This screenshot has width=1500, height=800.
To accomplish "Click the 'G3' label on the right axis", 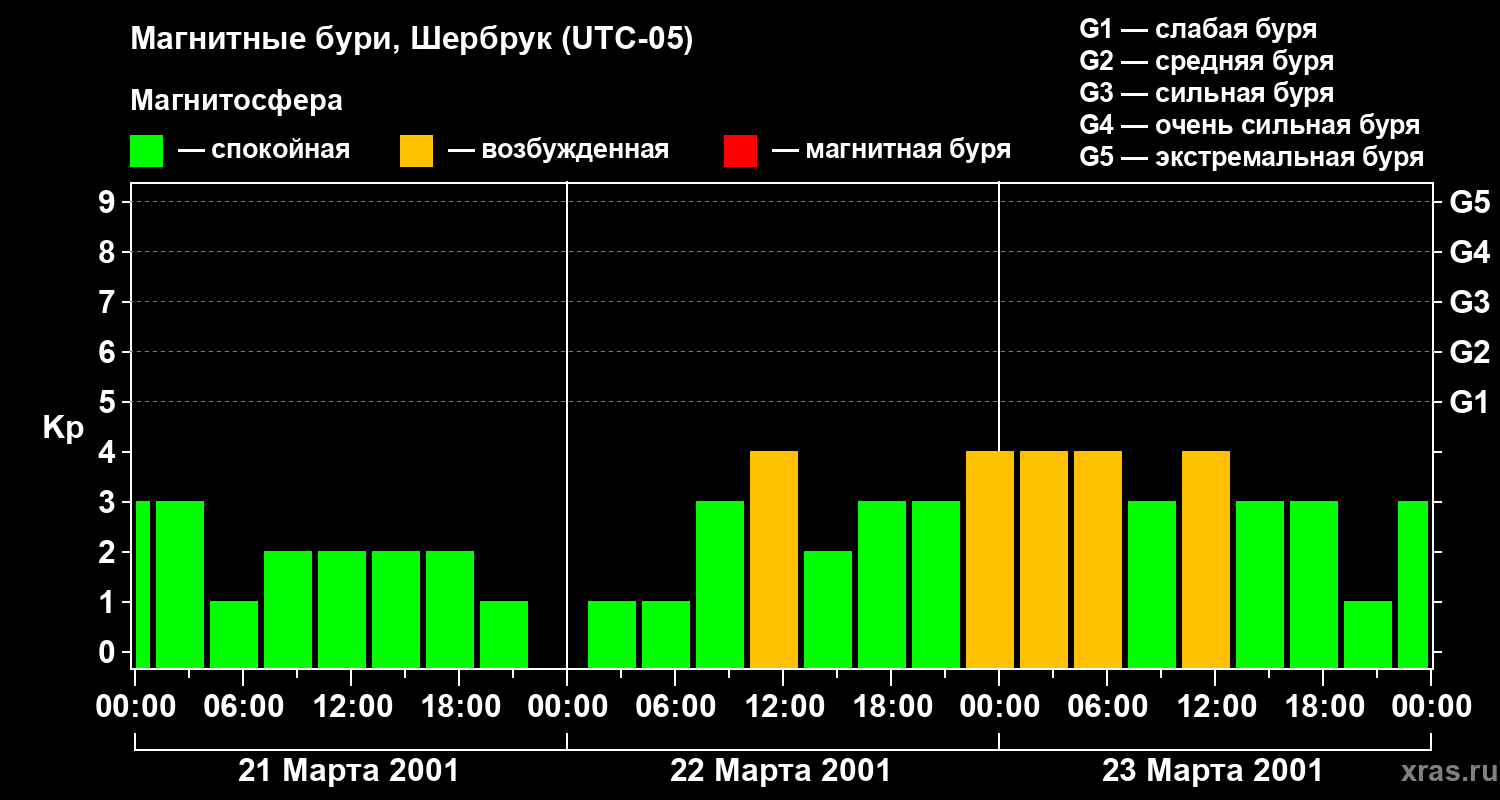I will tap(1470, 302).
